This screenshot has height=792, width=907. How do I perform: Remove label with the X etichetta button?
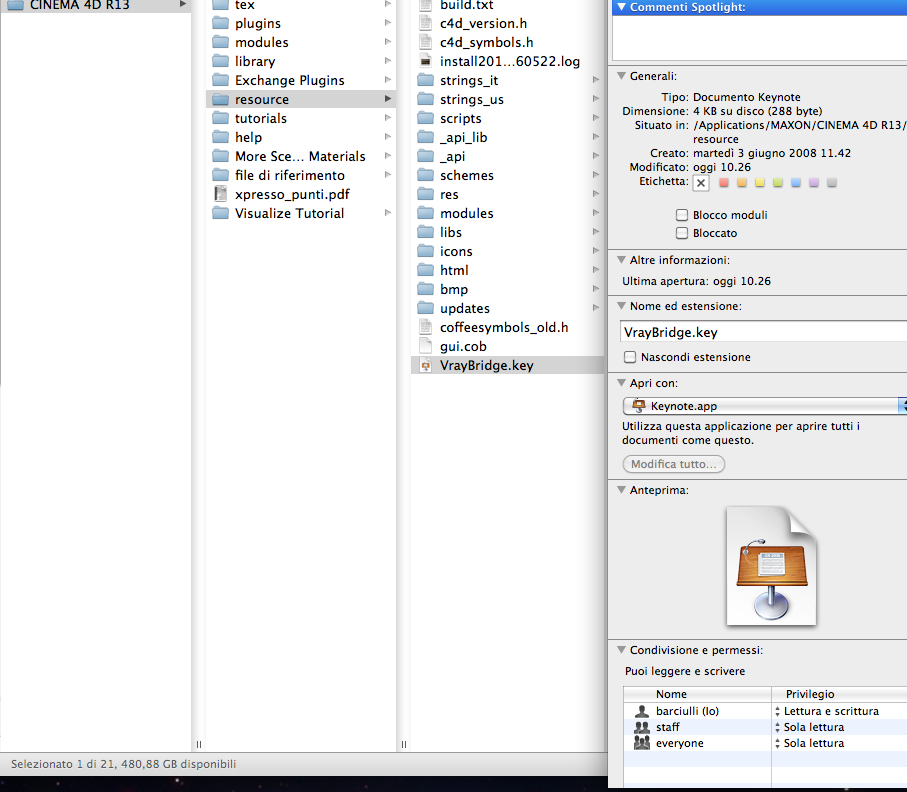[701, 183]
